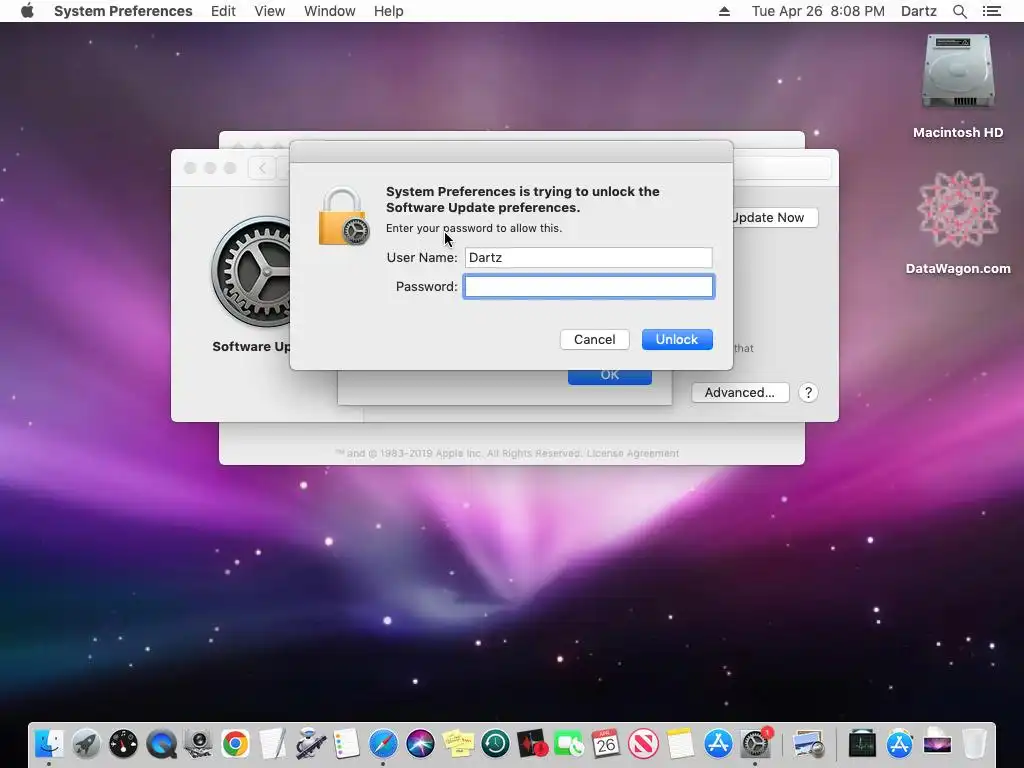
Task: Open TextEdit from the dock
Action: tap(272, 743)
